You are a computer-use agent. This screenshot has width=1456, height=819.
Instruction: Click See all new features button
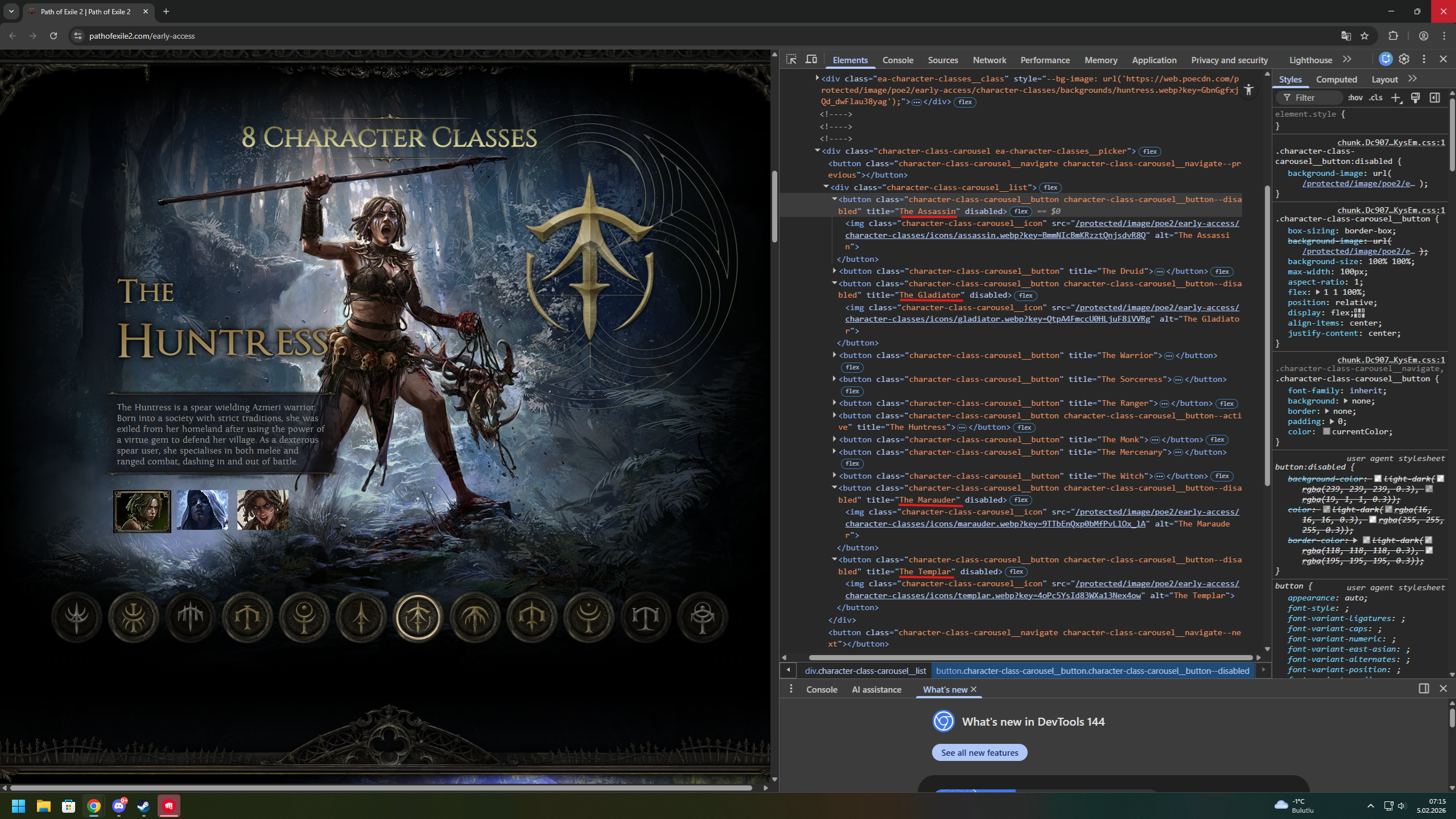[980, 752]
